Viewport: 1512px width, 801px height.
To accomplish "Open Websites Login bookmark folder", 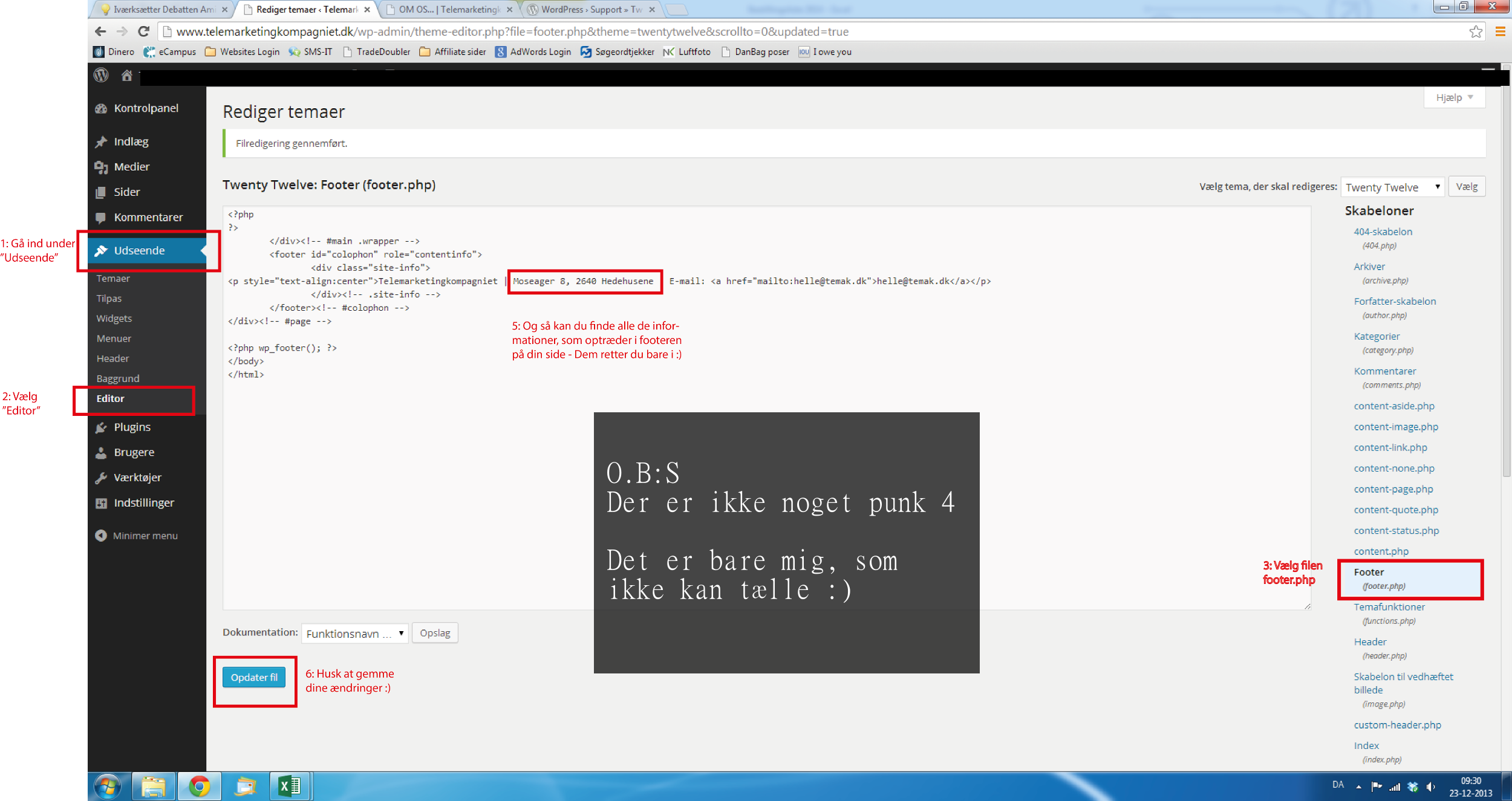I will (x=243, y=52).
